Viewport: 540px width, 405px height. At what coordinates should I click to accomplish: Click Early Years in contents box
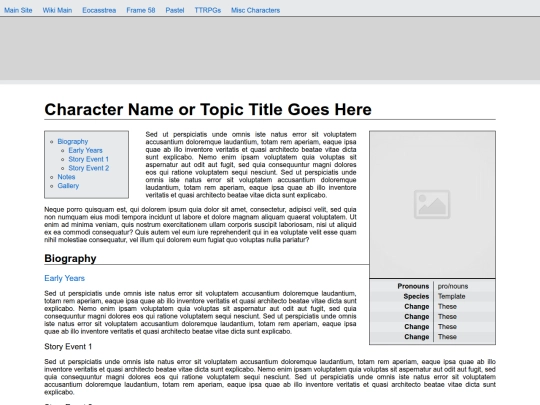point(85,150)
